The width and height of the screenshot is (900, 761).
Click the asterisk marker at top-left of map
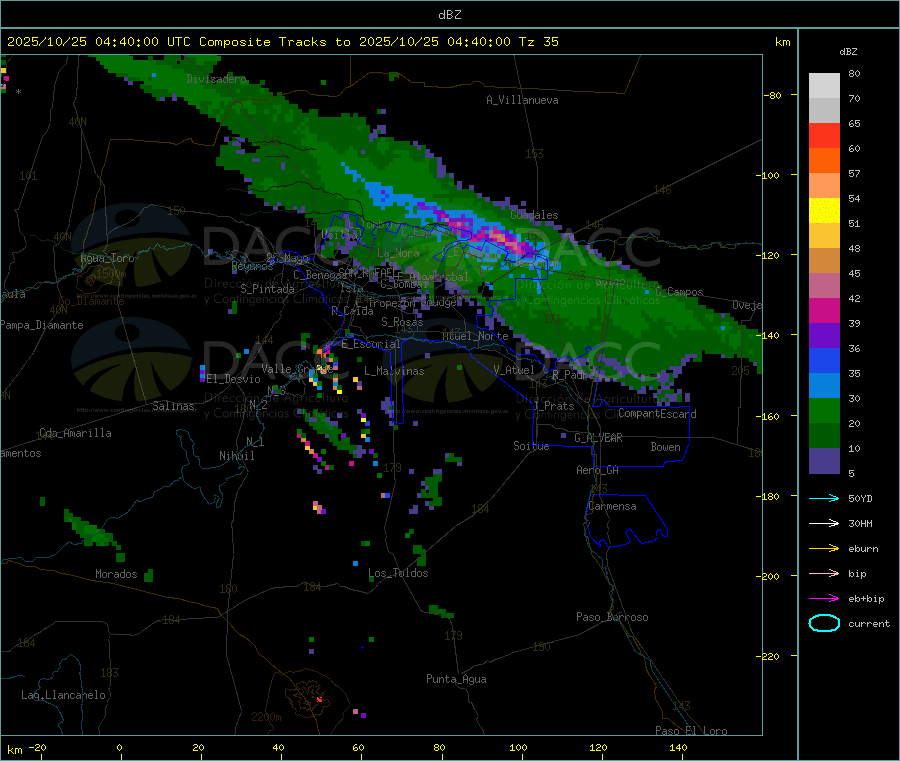(x=18, y=92)
